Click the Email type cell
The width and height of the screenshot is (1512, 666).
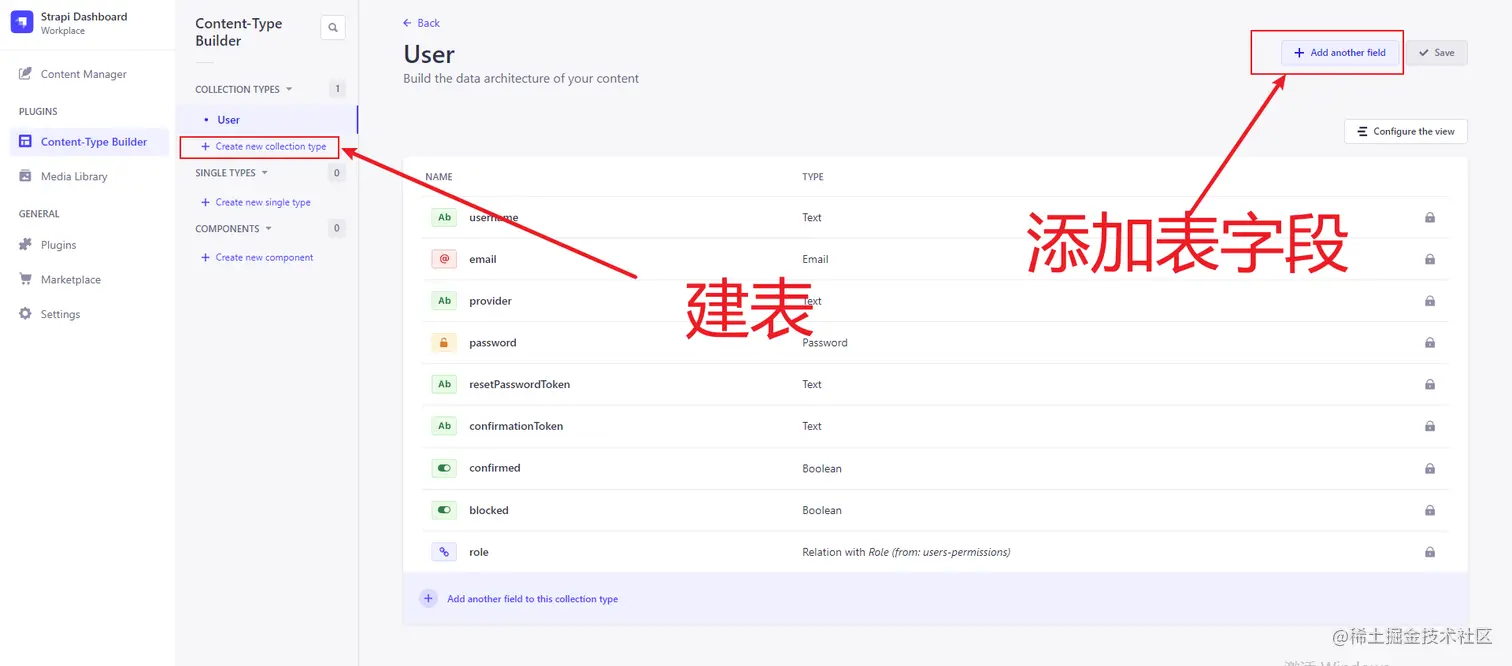pos(815,259)
